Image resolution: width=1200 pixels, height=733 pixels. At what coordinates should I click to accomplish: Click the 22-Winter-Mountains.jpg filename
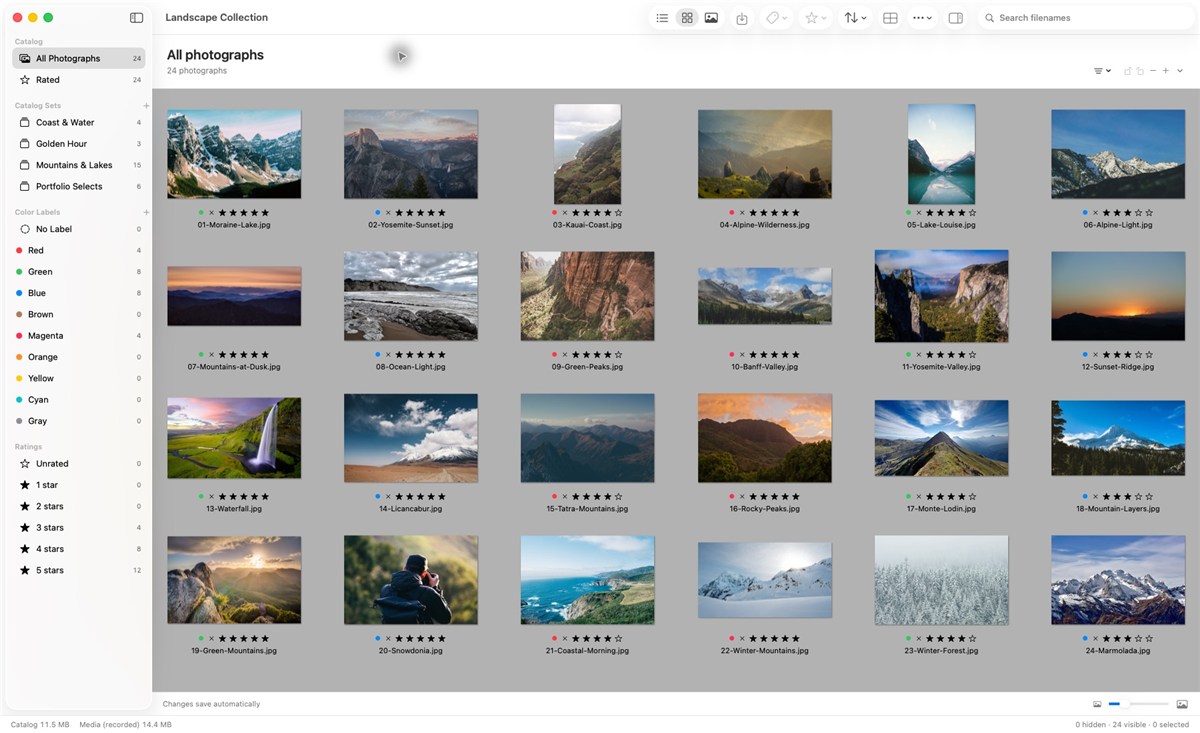click(764, 651)
